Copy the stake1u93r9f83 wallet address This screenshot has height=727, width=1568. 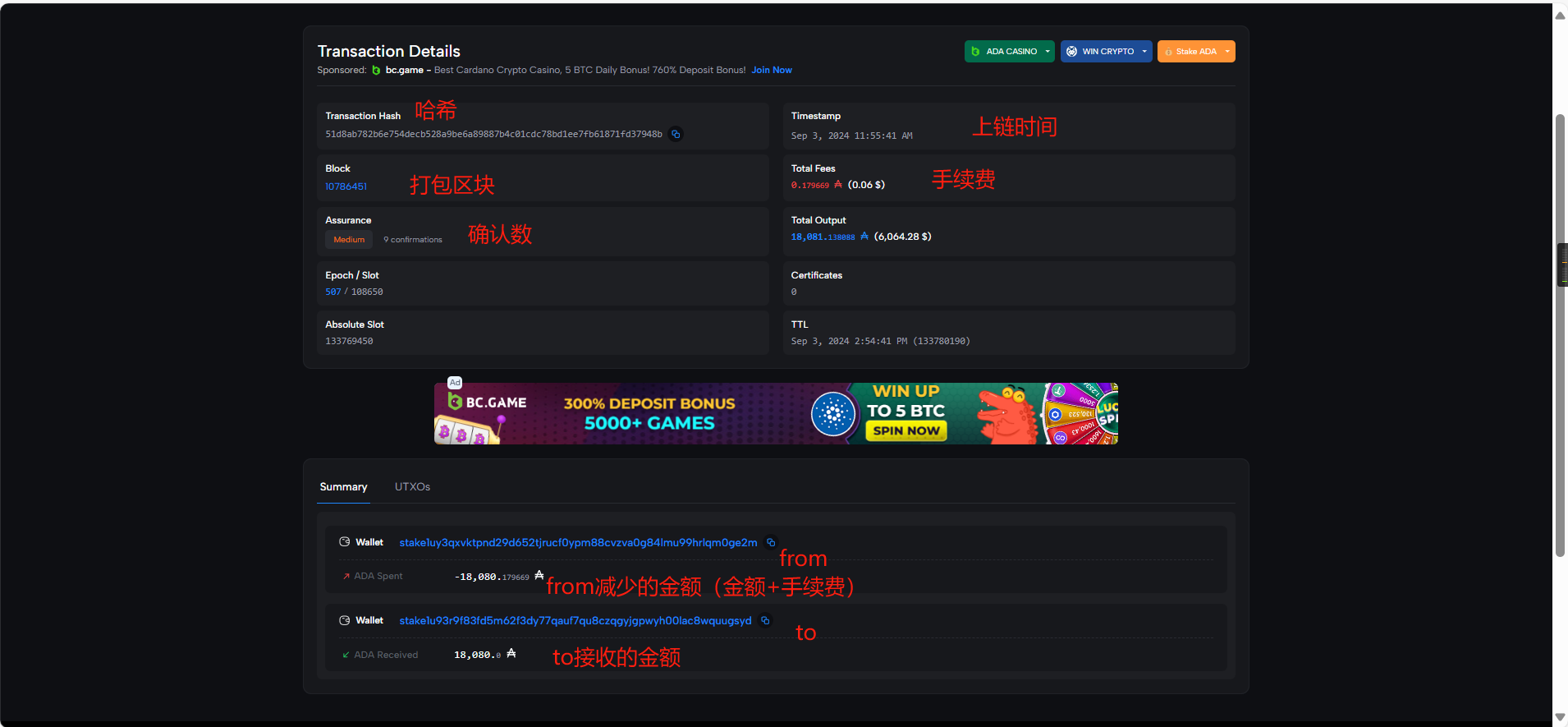765,620
